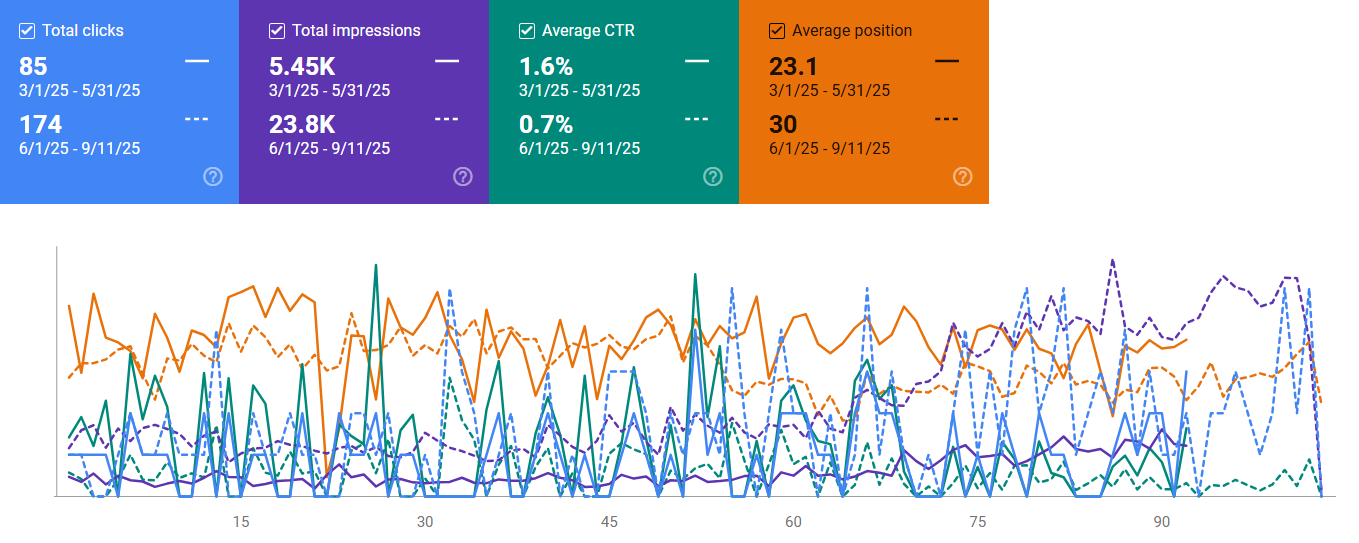
Task: Click 6/1/25 - 9/11/25 date range under Average position
Action: (x=830, y=149)
